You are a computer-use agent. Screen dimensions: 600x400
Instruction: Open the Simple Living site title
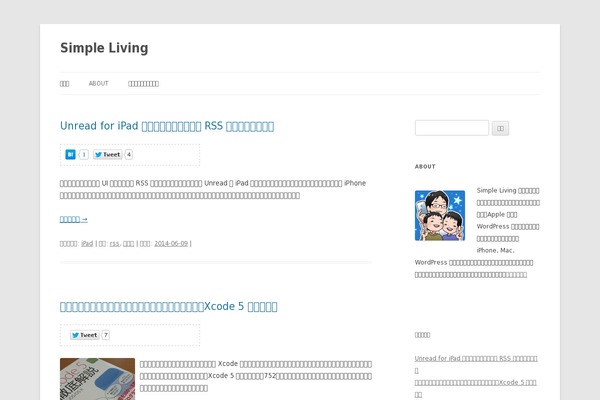[104, 48]
